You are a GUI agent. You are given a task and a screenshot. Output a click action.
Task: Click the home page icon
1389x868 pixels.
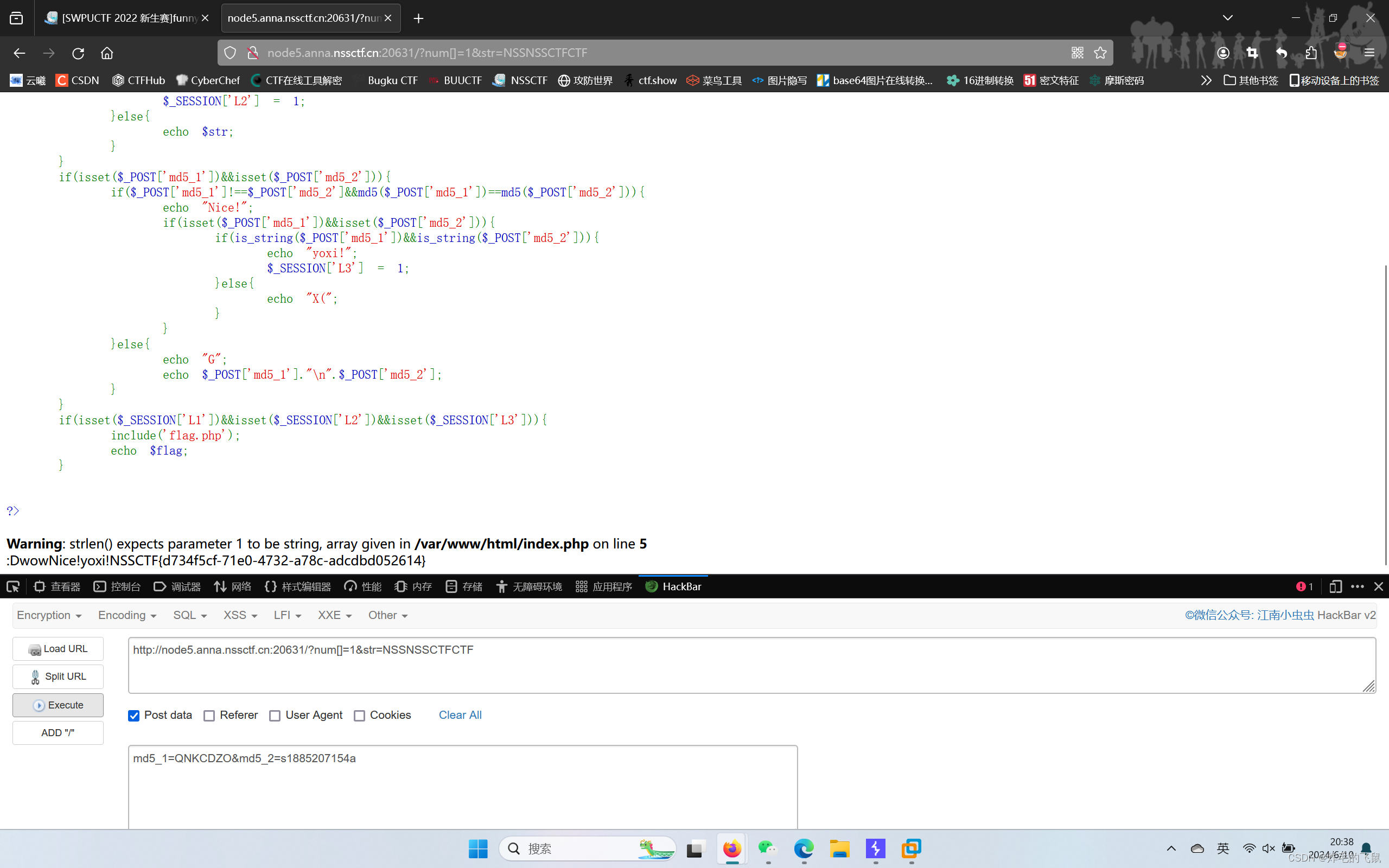click(107, 53)
